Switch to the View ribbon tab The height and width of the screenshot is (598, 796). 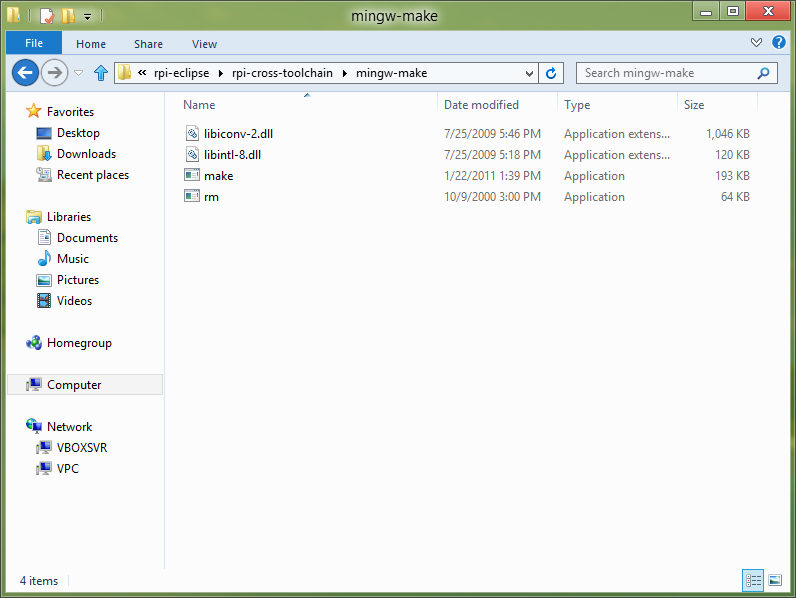[204, 44]
